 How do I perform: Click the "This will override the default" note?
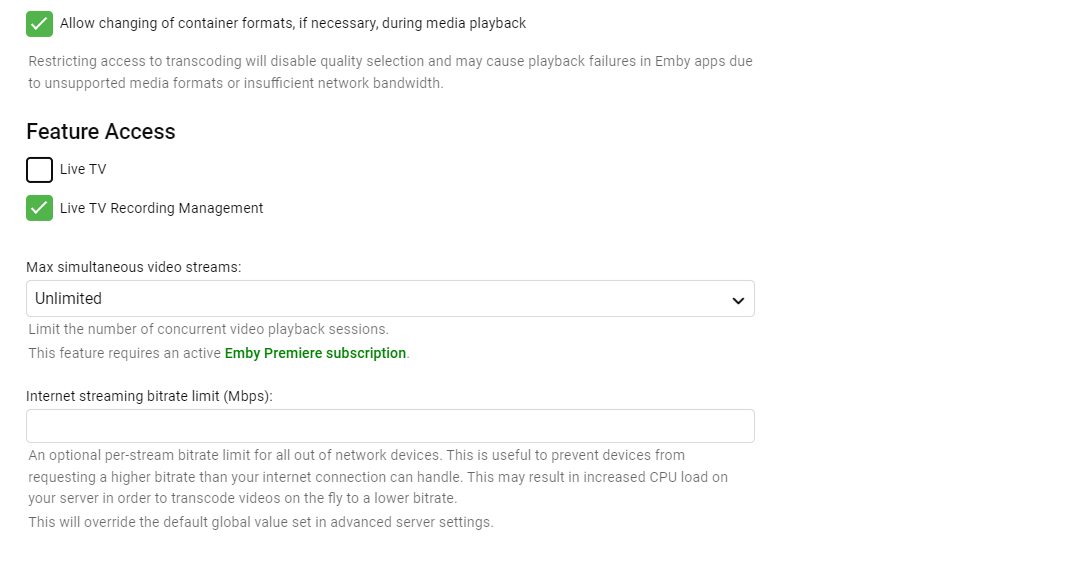coord(260,522)
